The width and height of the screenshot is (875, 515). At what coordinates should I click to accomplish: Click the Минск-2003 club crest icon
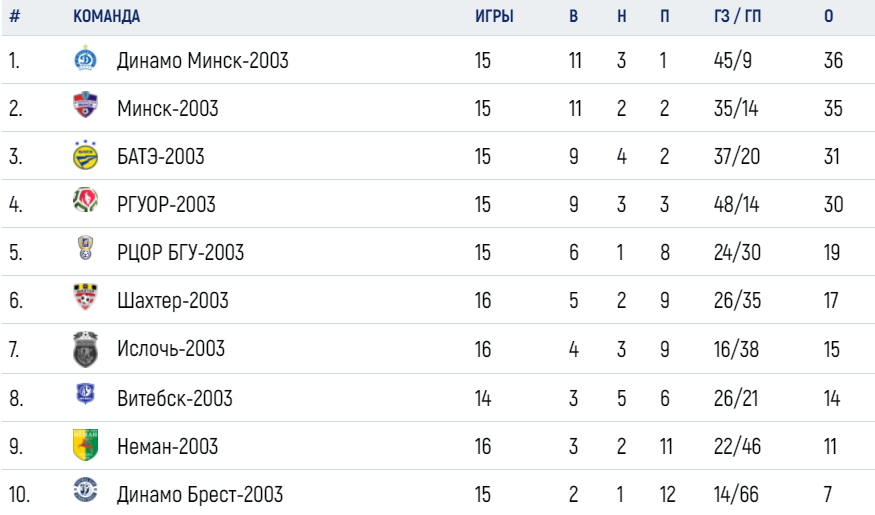coord(85,105)
